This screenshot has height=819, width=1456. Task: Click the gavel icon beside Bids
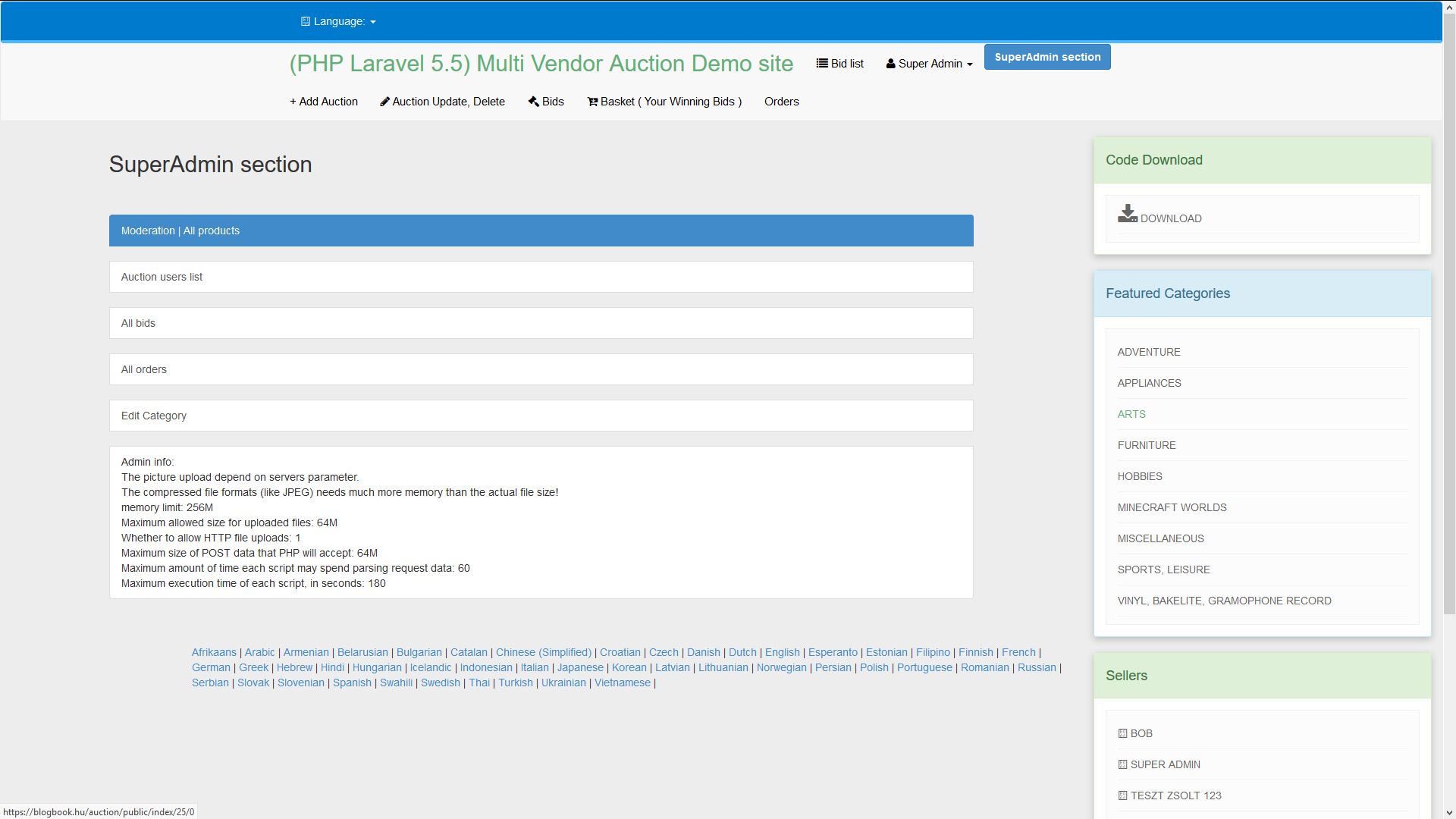pyautogui.click(x=534, y=102)
